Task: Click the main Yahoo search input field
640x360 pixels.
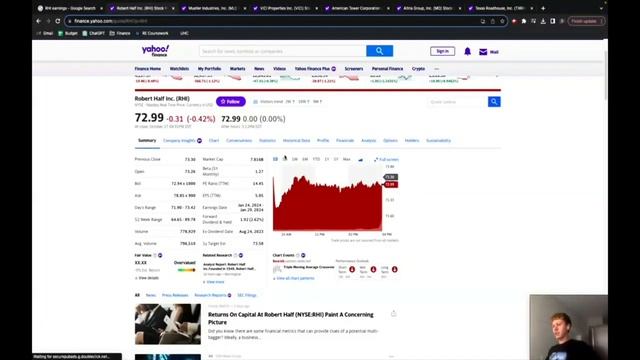Action: (x=282, y=51)
